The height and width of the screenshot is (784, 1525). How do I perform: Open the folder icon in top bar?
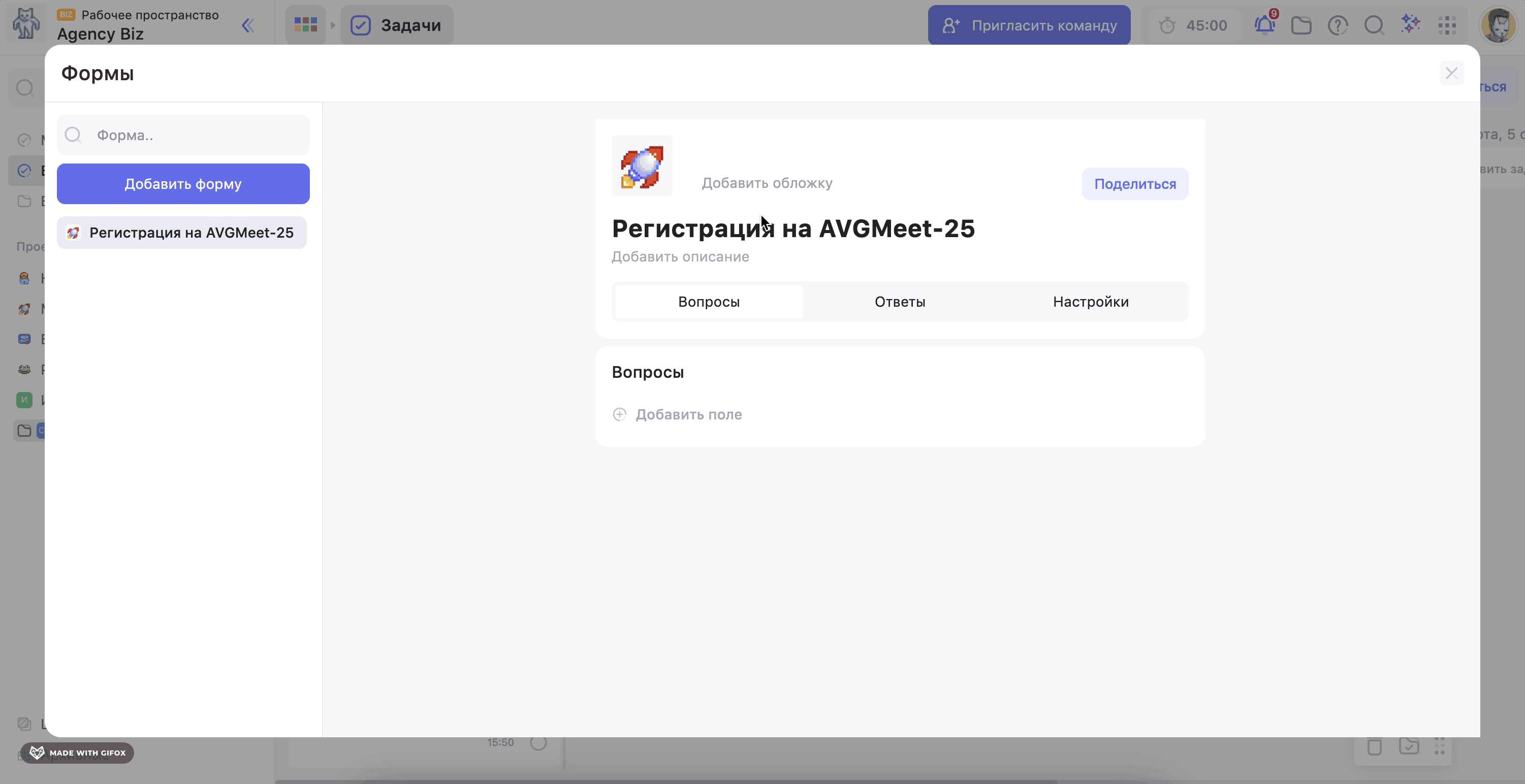[x=1301, y=25]
